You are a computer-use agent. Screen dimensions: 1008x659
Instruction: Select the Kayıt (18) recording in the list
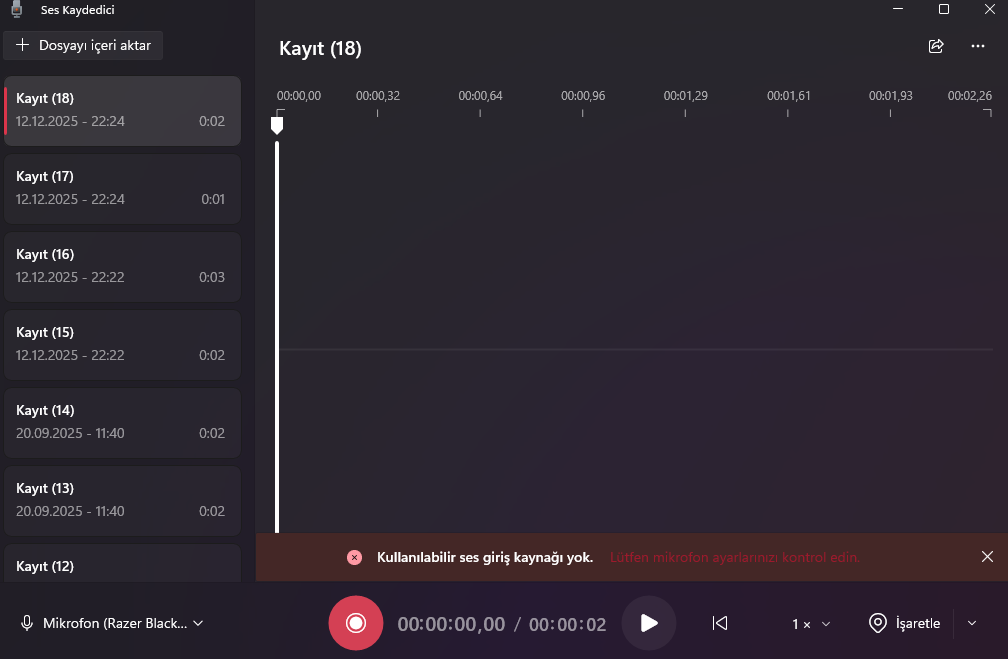click(122, 111)
